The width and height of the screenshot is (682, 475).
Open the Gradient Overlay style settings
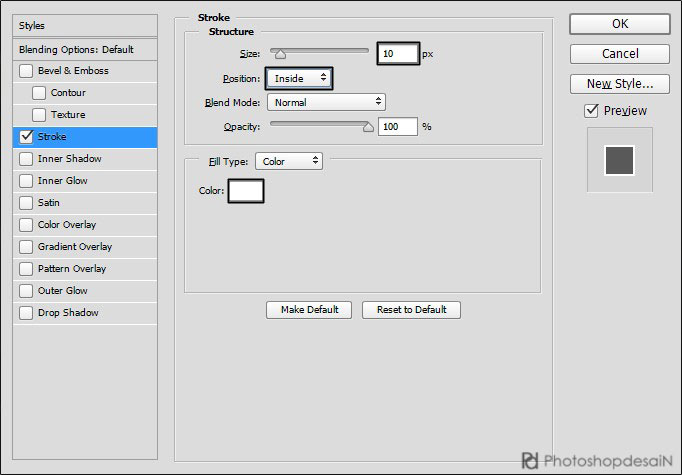74,247
